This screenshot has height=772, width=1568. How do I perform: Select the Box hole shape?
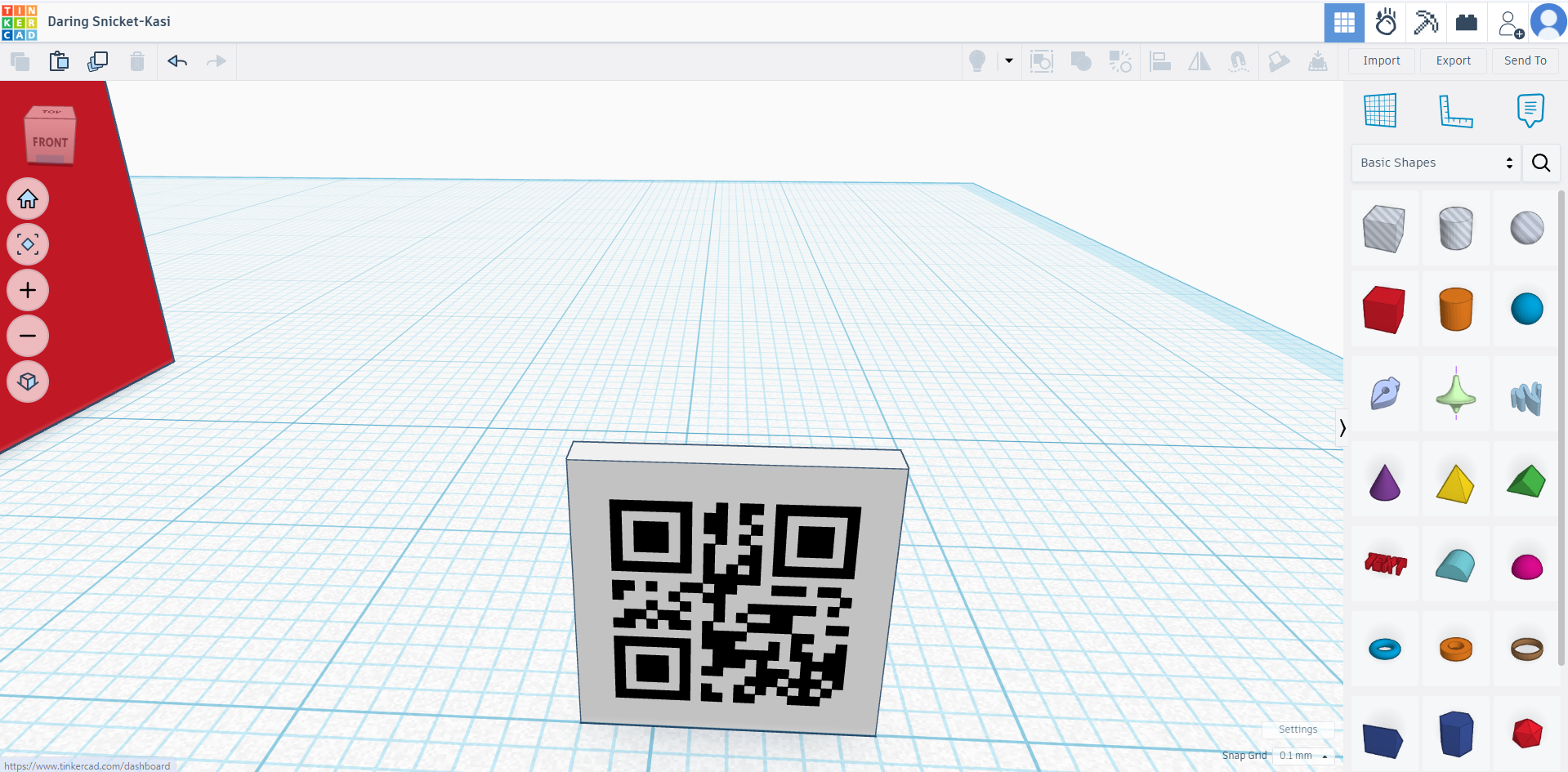pos(1384,229)
